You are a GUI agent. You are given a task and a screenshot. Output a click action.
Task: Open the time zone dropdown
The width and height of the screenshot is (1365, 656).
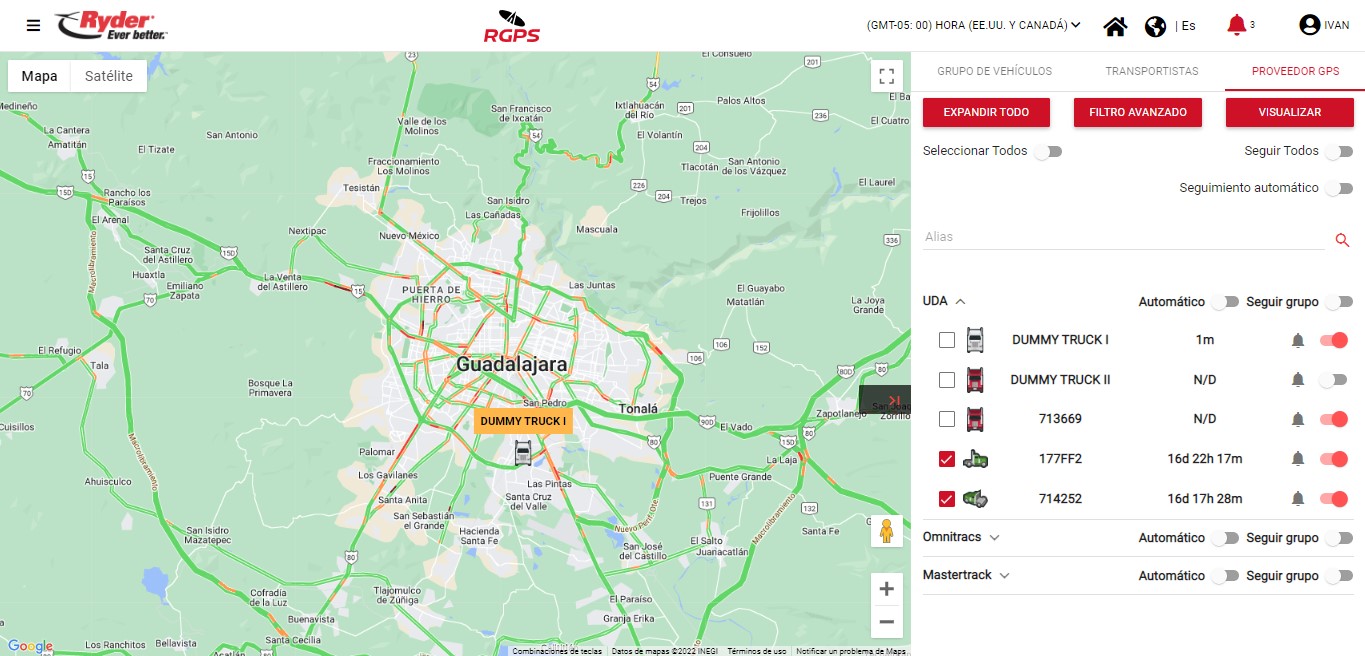click(x=973, y=26)
